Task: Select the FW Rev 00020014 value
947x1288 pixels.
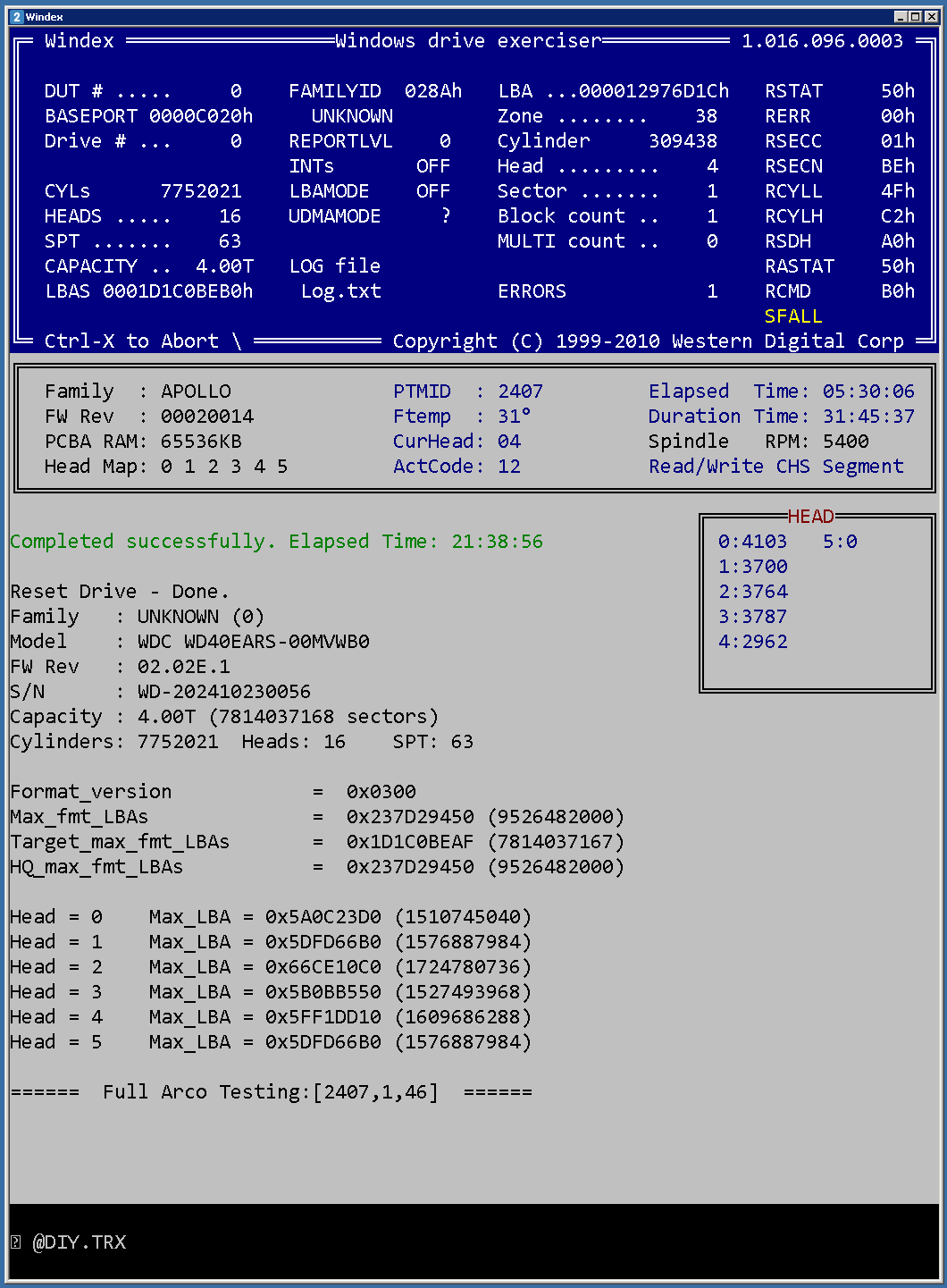Action: click(207, 417)
